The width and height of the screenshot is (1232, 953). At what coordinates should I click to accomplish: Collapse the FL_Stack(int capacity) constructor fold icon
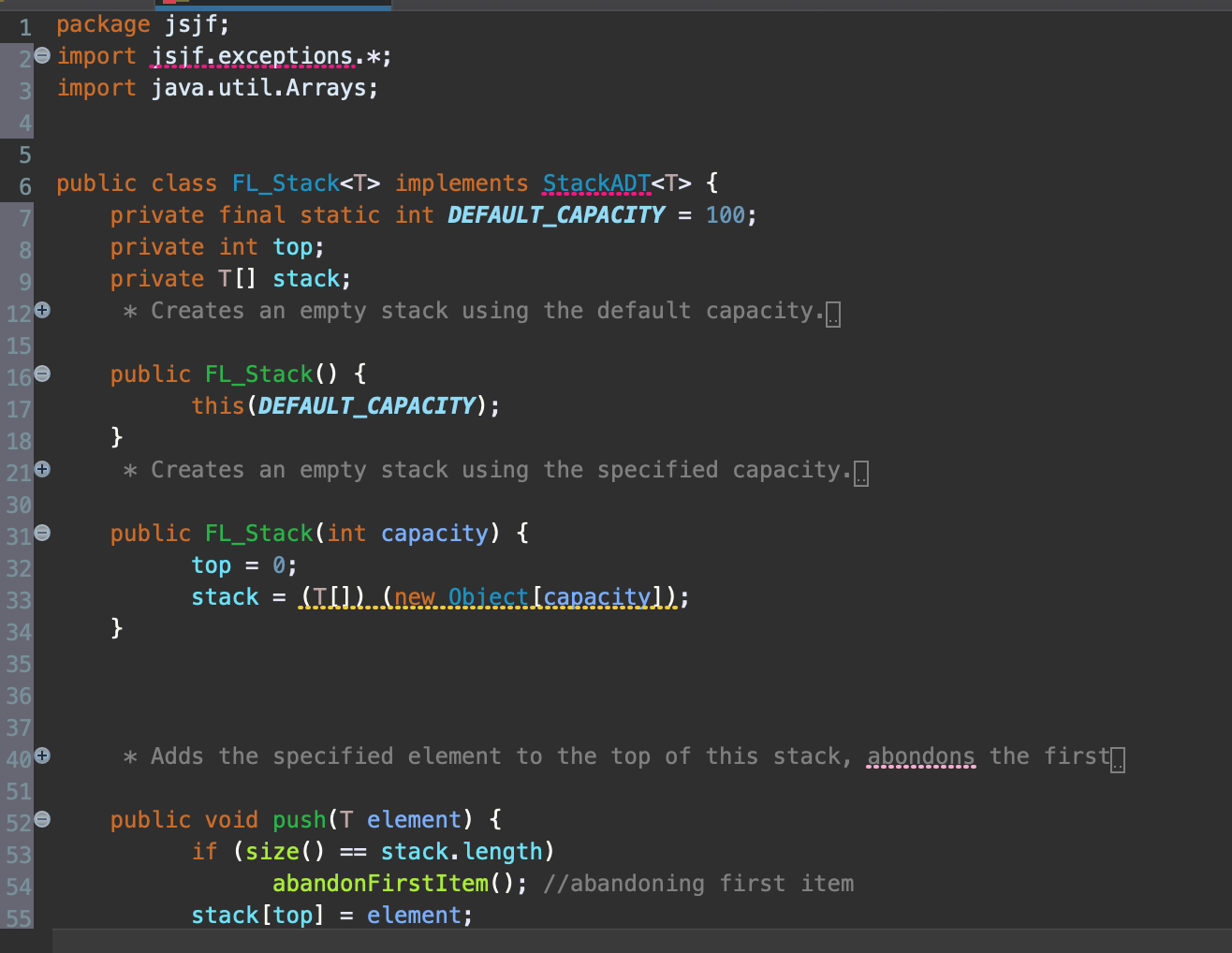[41, 532]
